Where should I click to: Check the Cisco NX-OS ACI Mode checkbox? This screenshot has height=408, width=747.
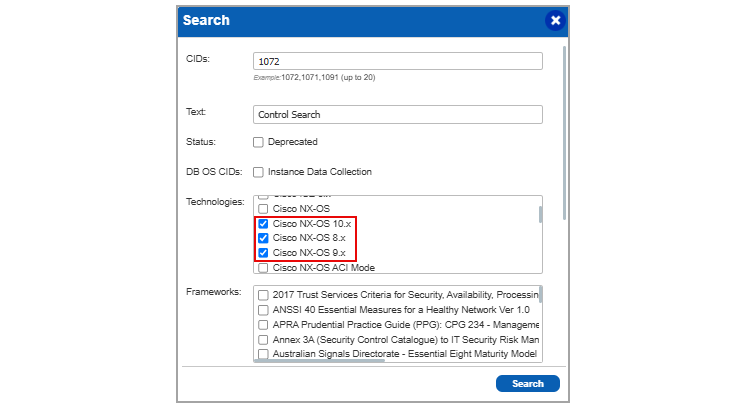(263, 268)
